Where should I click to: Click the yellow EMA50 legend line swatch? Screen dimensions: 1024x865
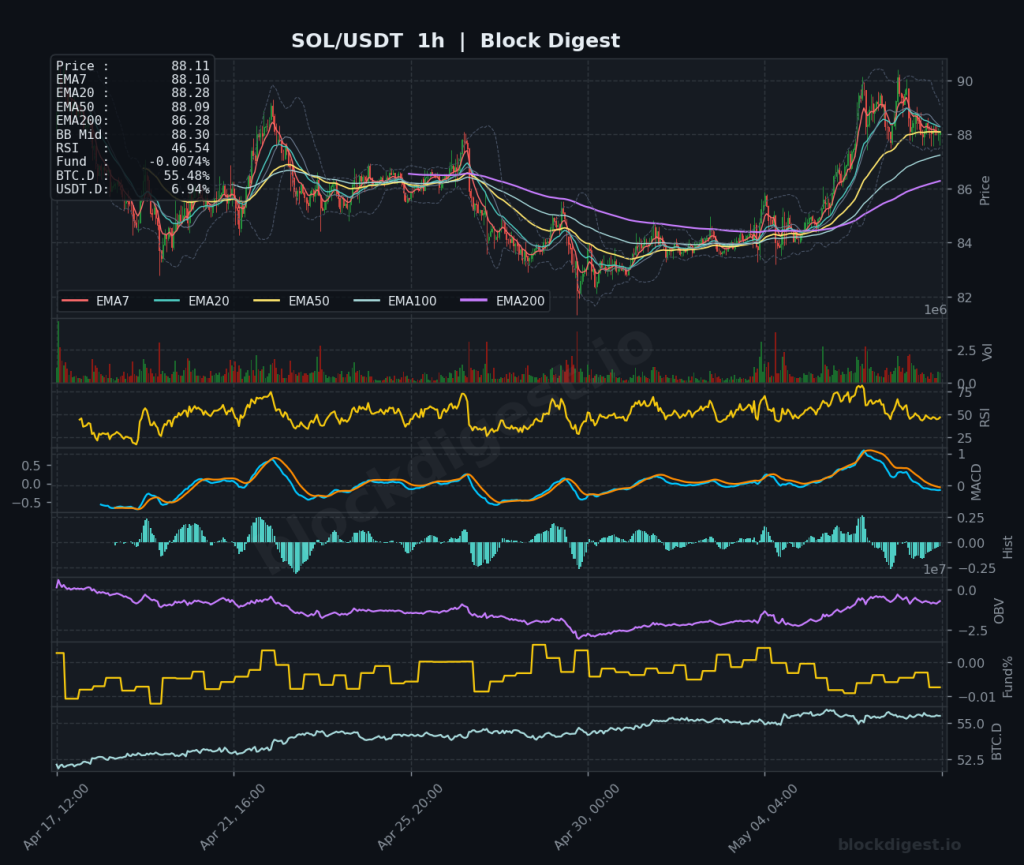[x=266, y=301]
